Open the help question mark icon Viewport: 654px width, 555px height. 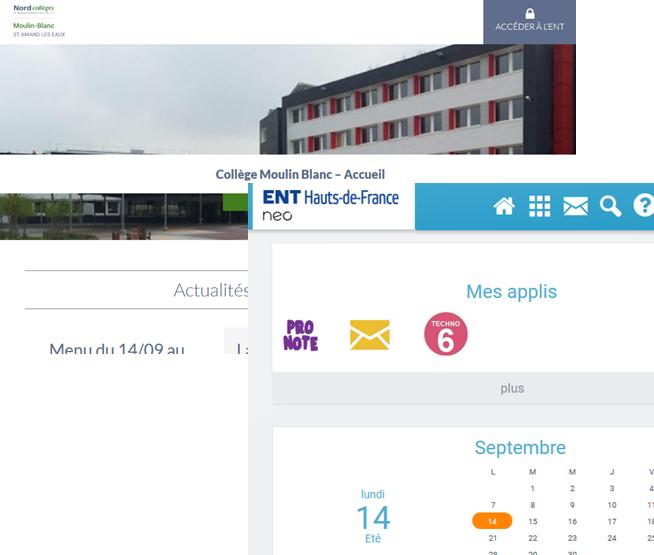tap(644, 206)
